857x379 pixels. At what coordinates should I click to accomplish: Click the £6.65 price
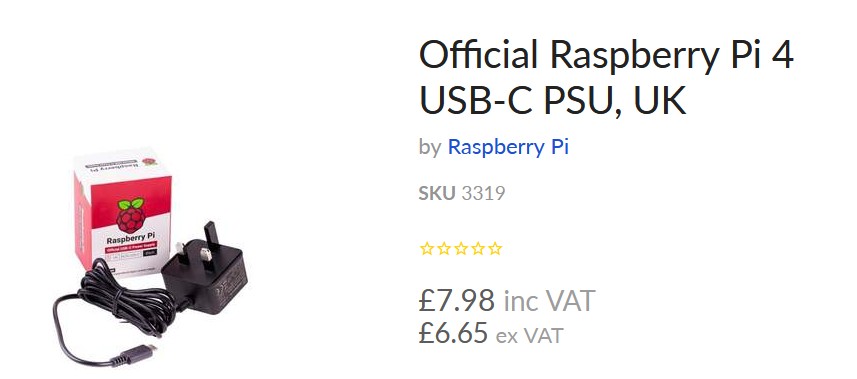click(453, 333)
